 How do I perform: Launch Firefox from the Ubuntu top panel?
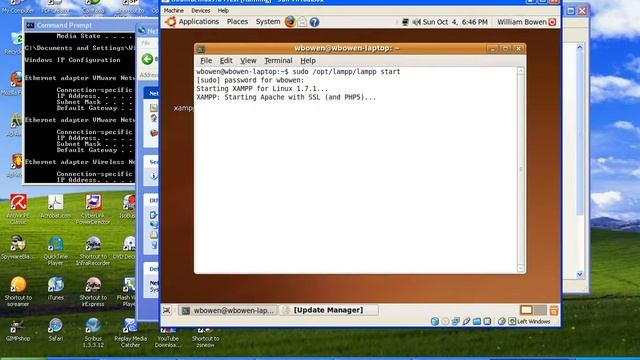point(290,22)
